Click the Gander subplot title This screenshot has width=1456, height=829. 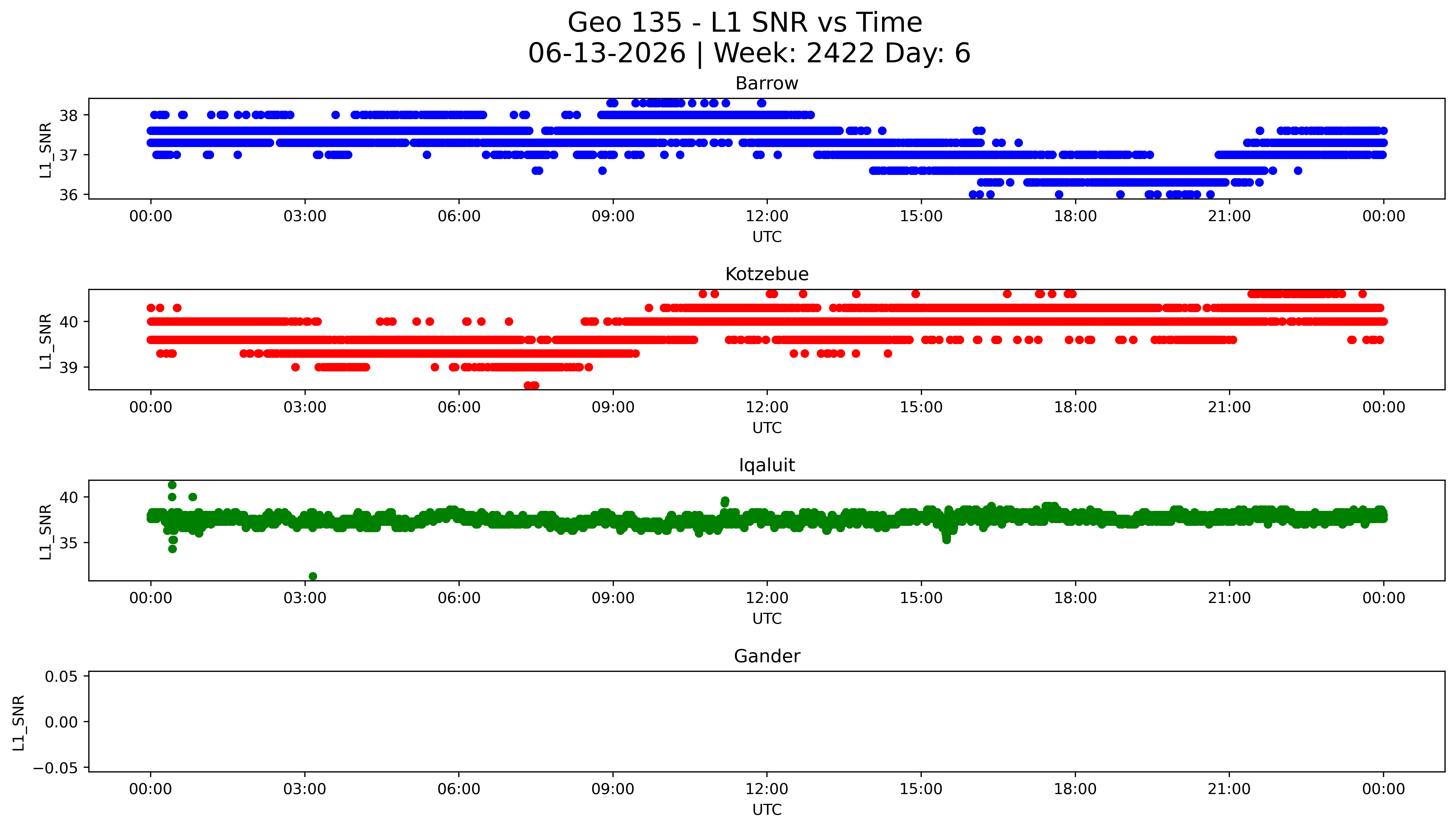[x=766, y=656]
